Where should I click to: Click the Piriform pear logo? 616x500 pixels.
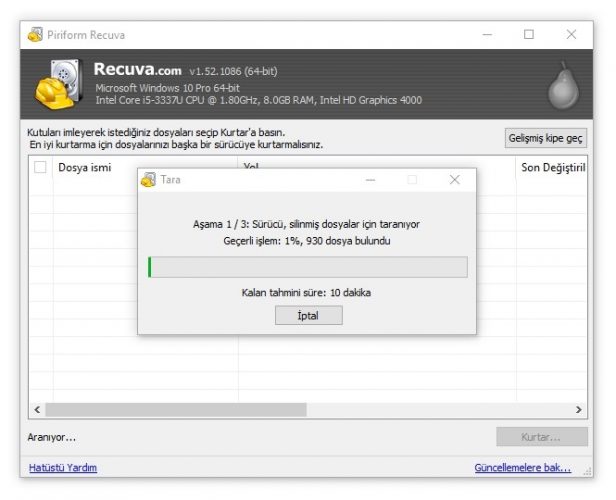pos(563,86)
